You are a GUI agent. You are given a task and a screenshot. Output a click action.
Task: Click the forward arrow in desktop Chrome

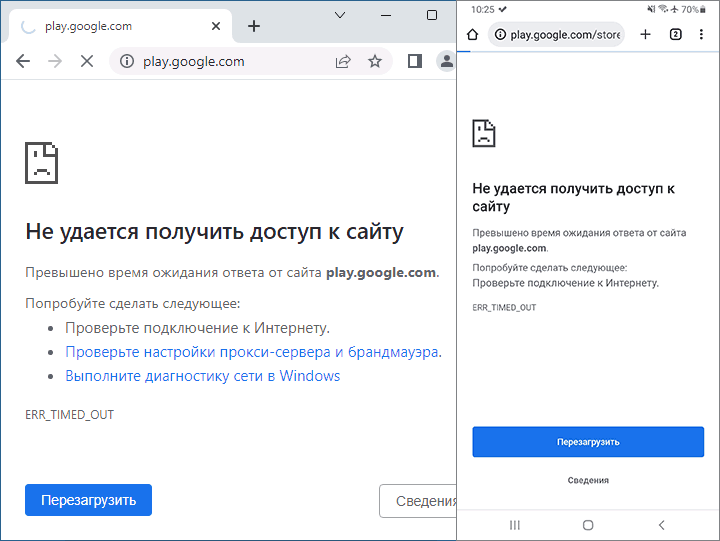tap(55, 61)
